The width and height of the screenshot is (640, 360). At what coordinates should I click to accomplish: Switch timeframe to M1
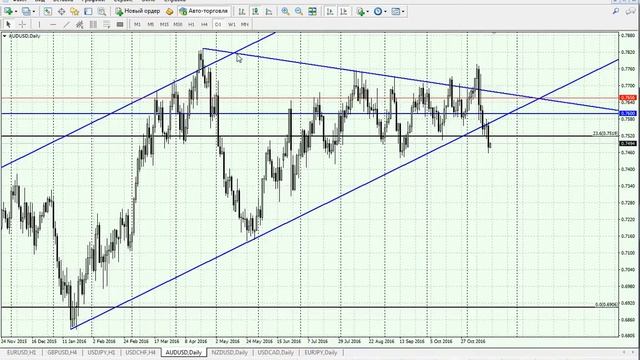tap(137, 24)
